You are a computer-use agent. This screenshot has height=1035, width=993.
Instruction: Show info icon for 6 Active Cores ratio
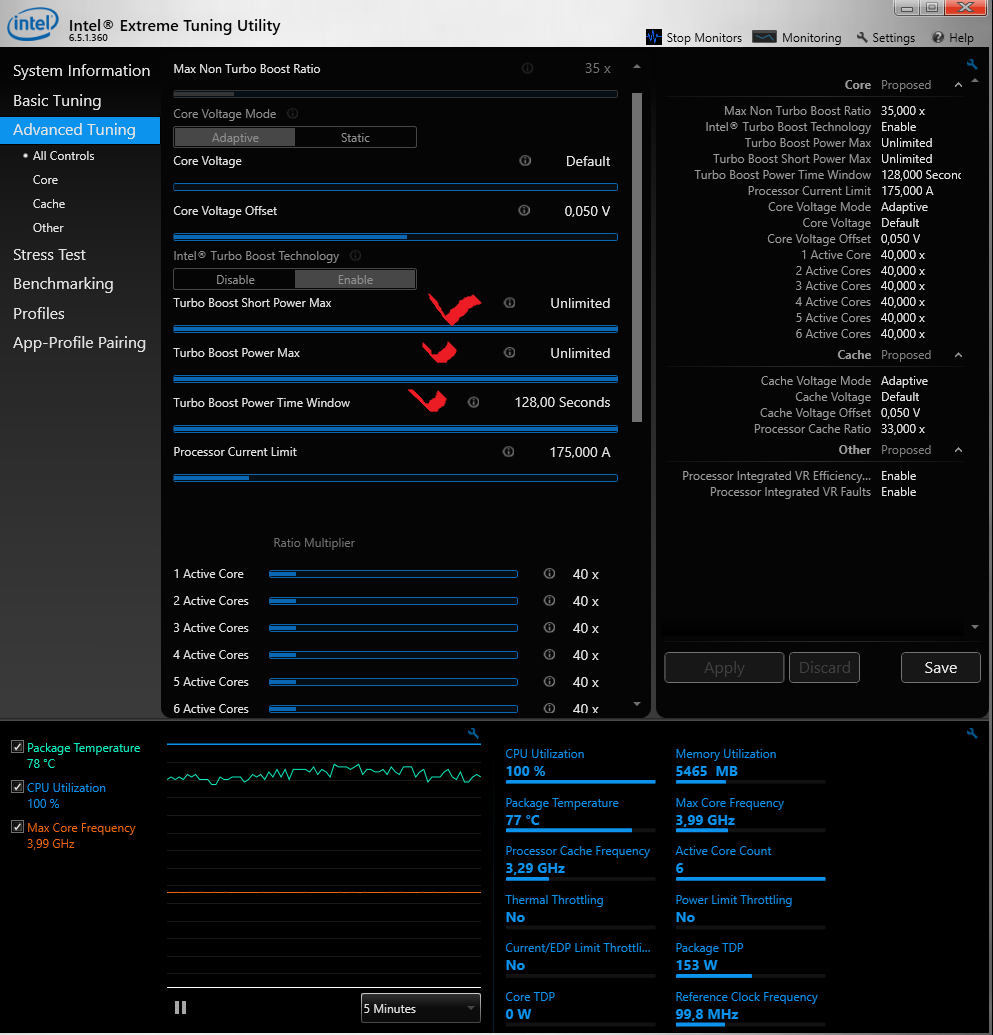549,708
